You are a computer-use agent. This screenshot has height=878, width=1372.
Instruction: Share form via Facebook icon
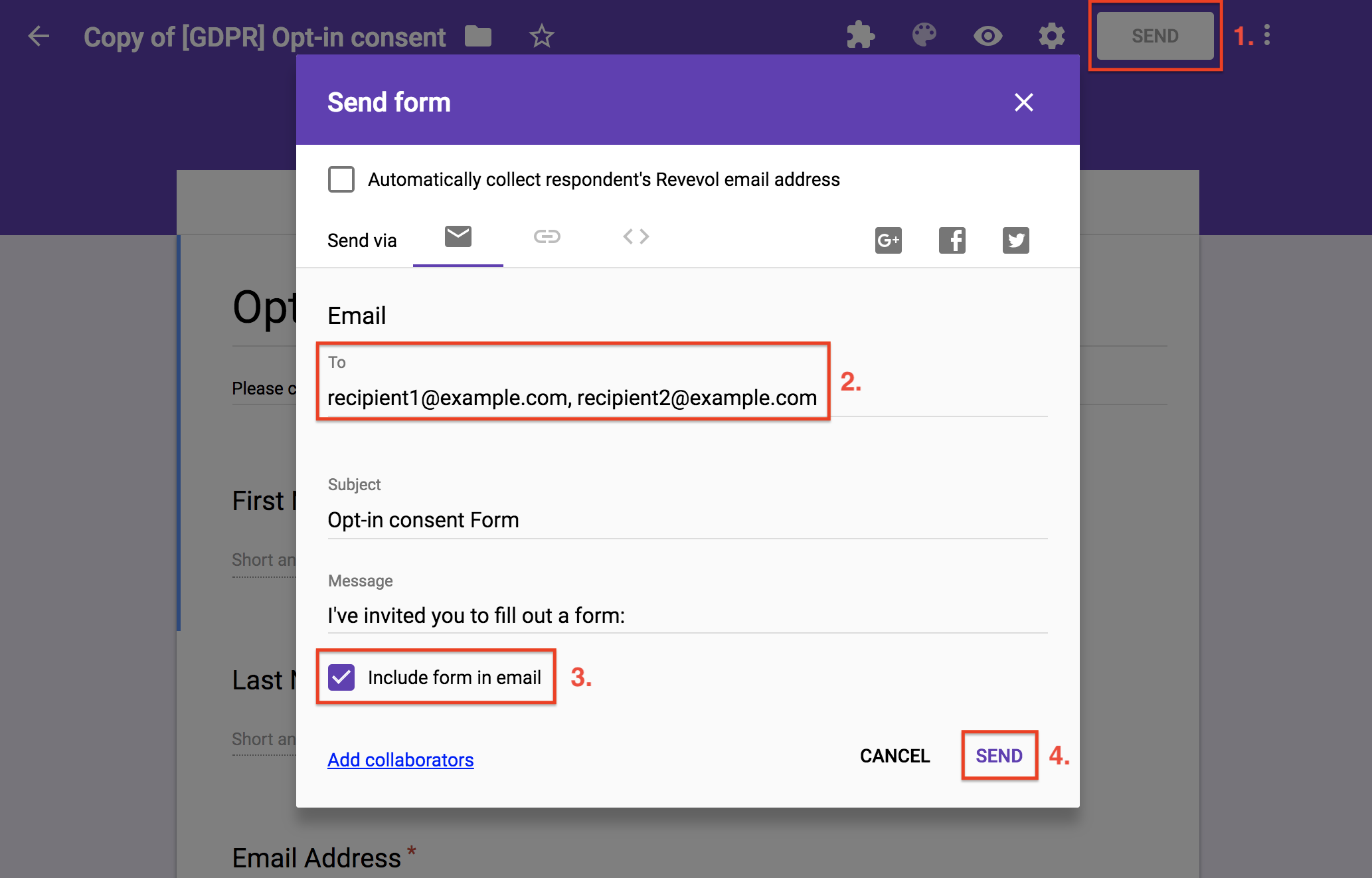(952, 240)
